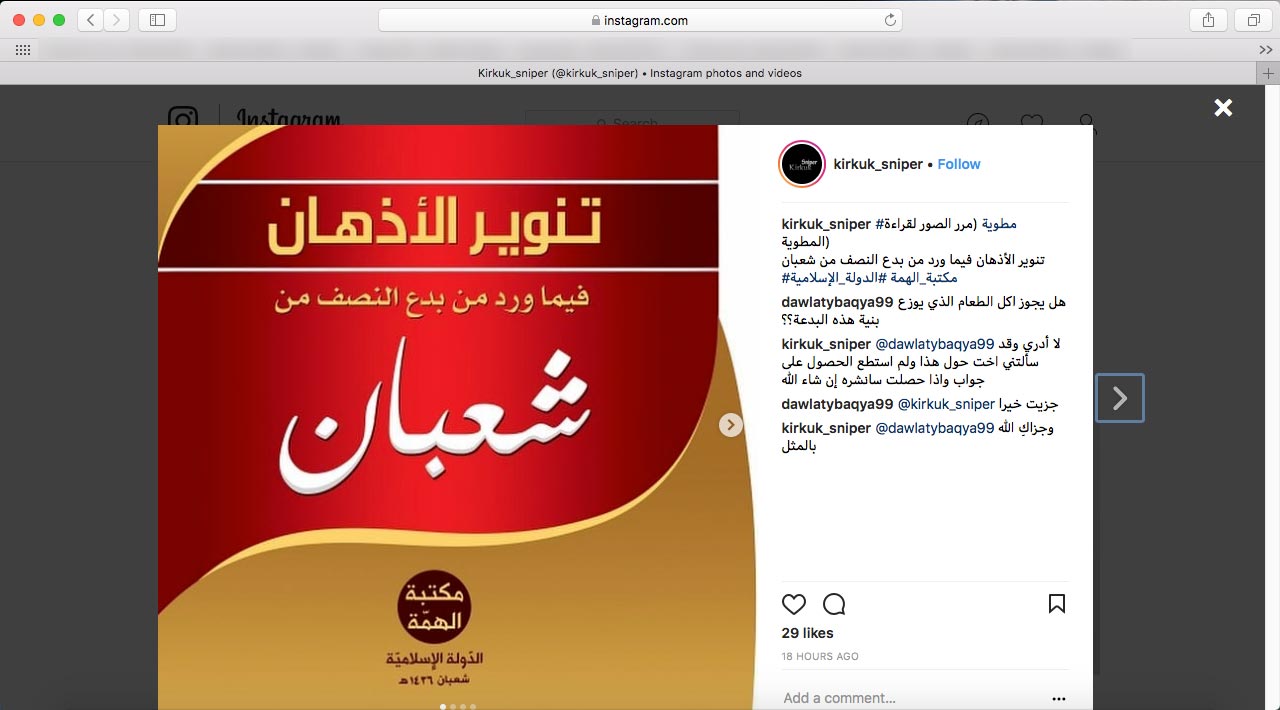Viewport: 1280px width, 710px height.
Task: Show all tabs overview button
Action: tap(1253, 20)
